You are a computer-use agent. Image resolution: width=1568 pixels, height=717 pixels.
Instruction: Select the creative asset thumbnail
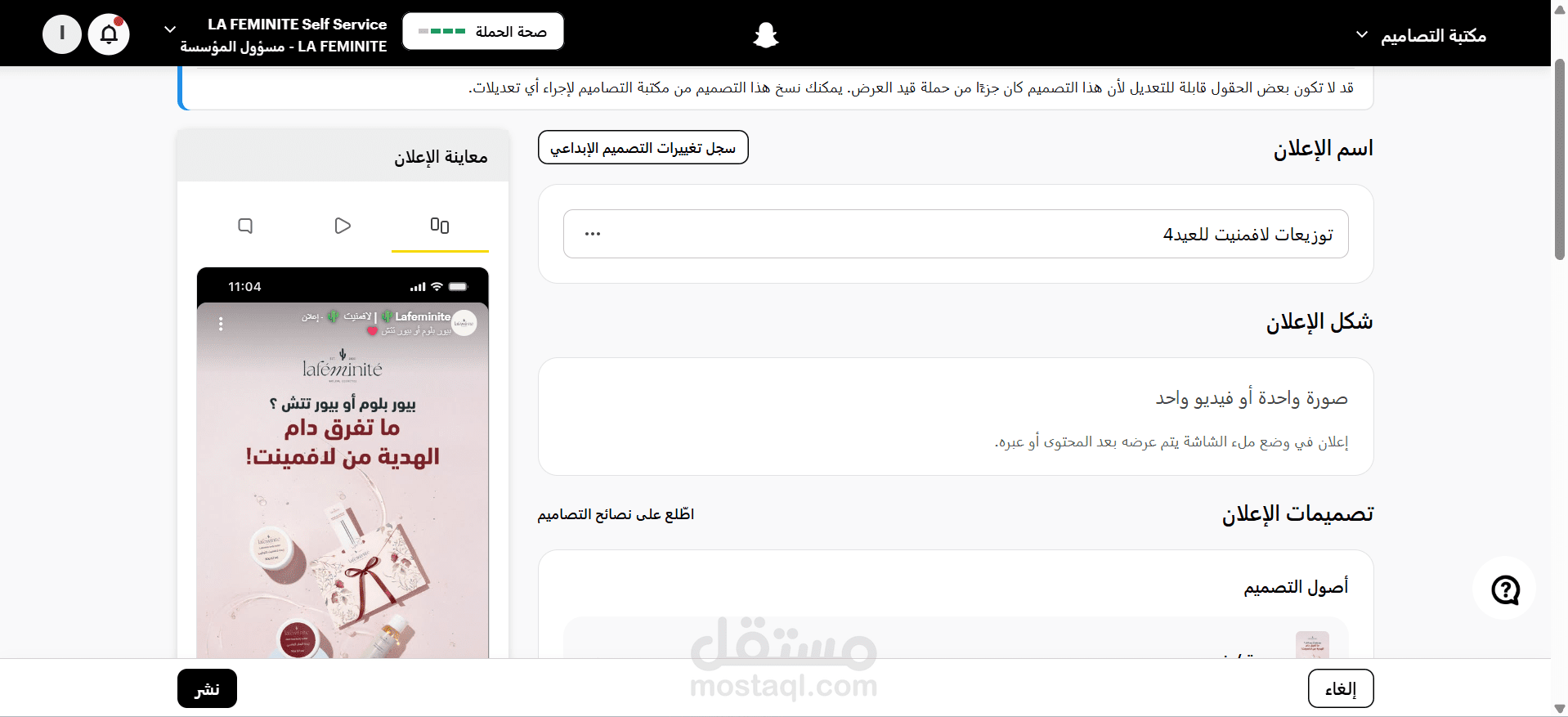(1312, 645)
